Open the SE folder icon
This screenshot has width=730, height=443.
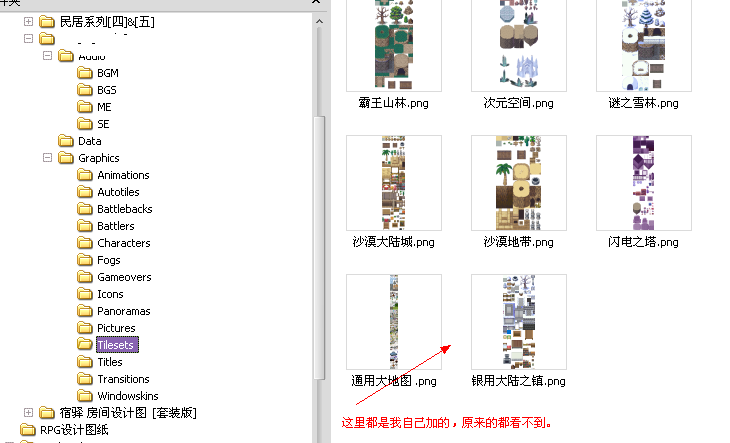click(85, 123)
